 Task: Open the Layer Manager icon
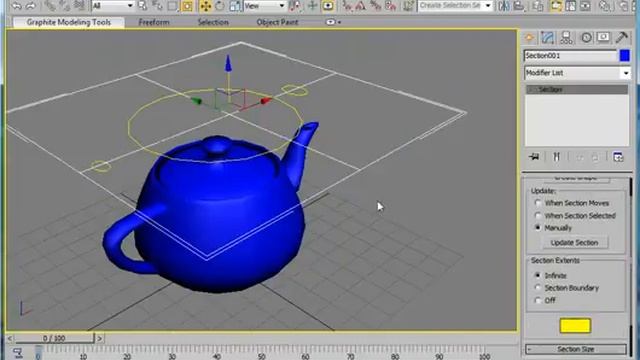(x=538, y=6)
